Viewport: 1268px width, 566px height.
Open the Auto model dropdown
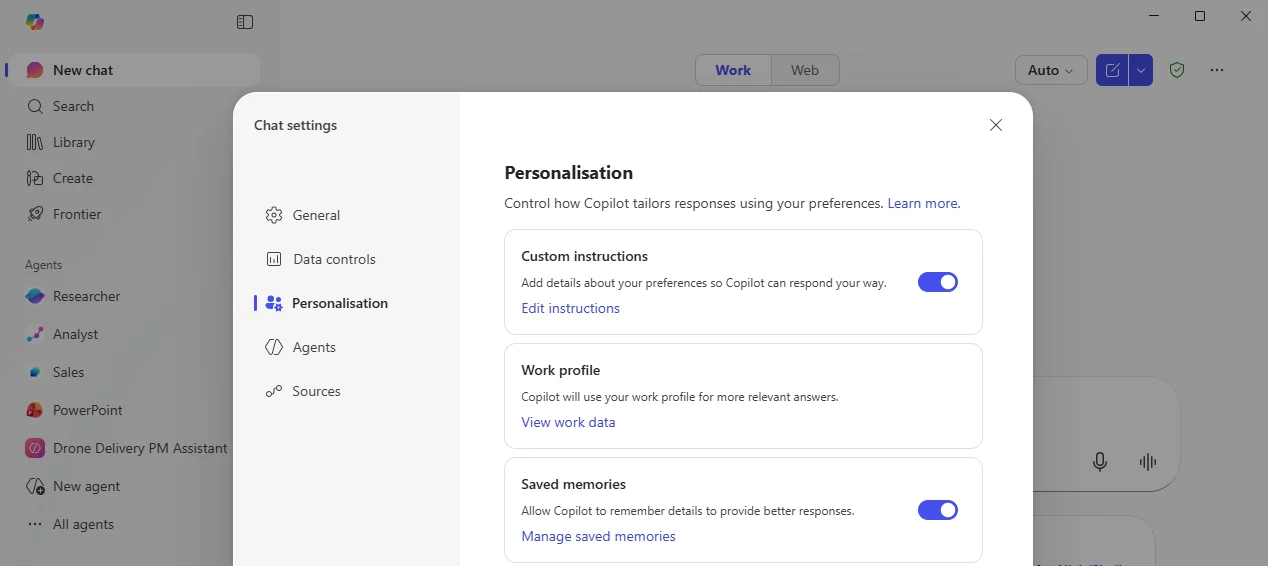pyautogui.click(x=1051, y=70)
